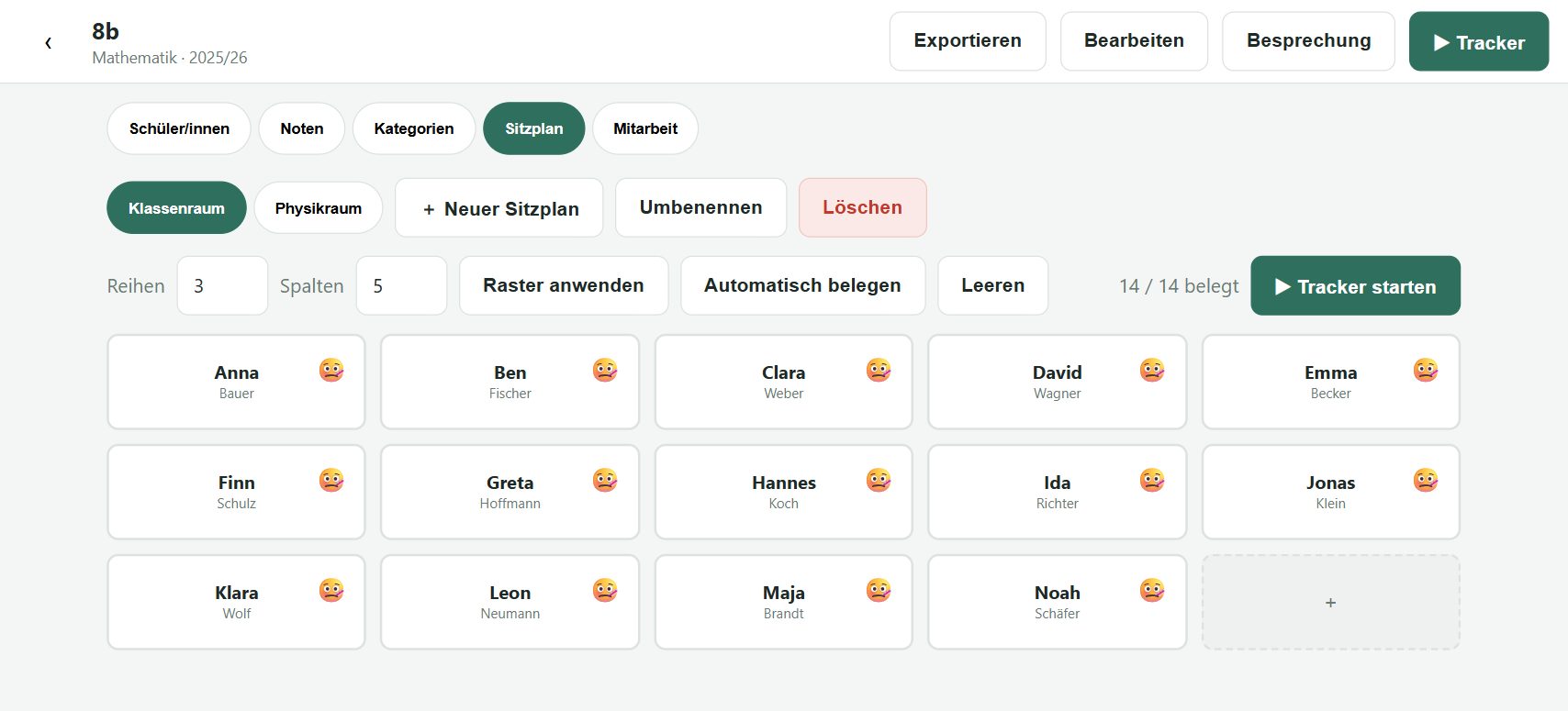Switch to the Physikraum seating plan
The width and height of the screenshot is (1568, 711).
pyautogui.click(x=319, y=208)
